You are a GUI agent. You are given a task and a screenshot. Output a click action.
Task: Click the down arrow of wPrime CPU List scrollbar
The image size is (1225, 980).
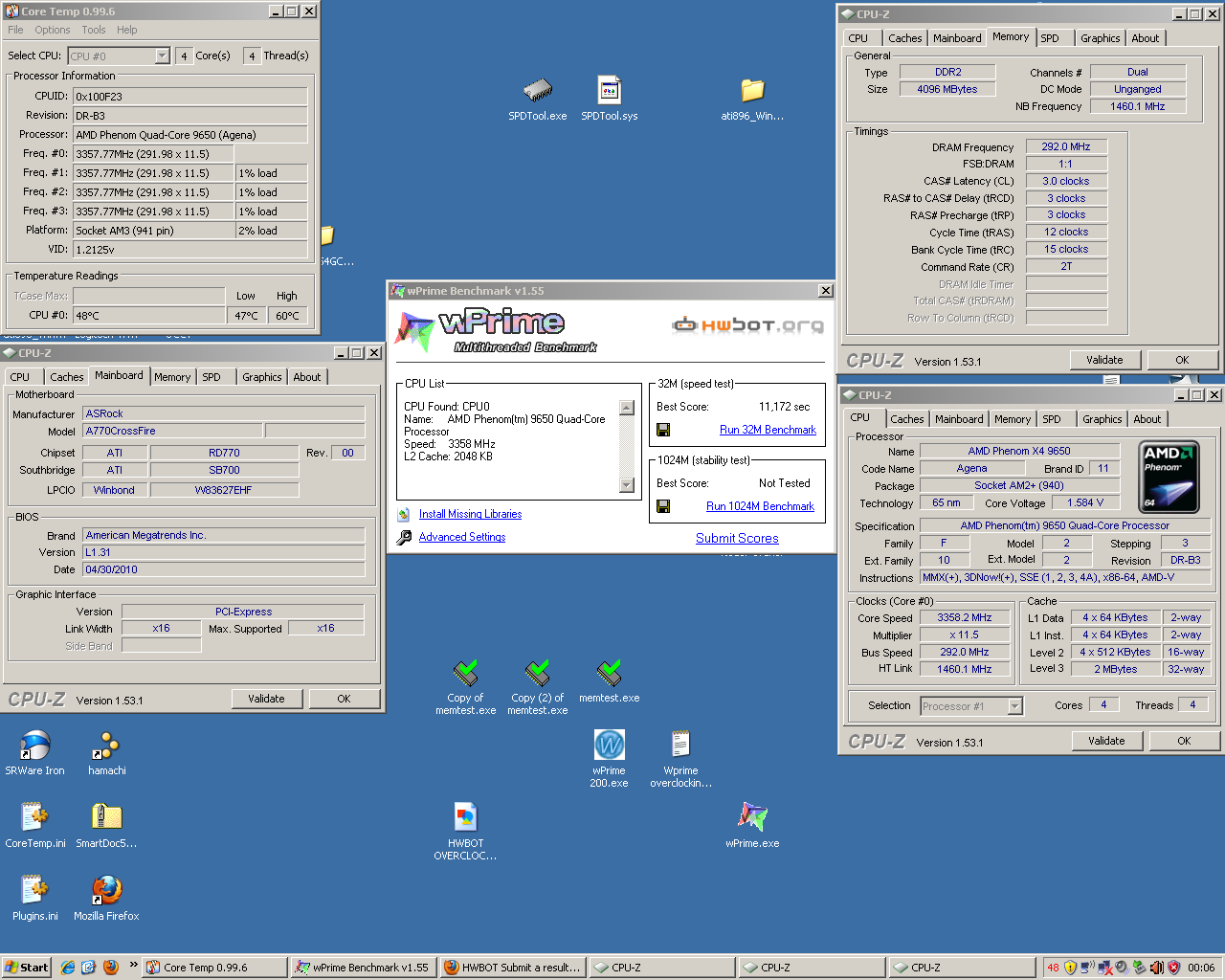[627, 485]
